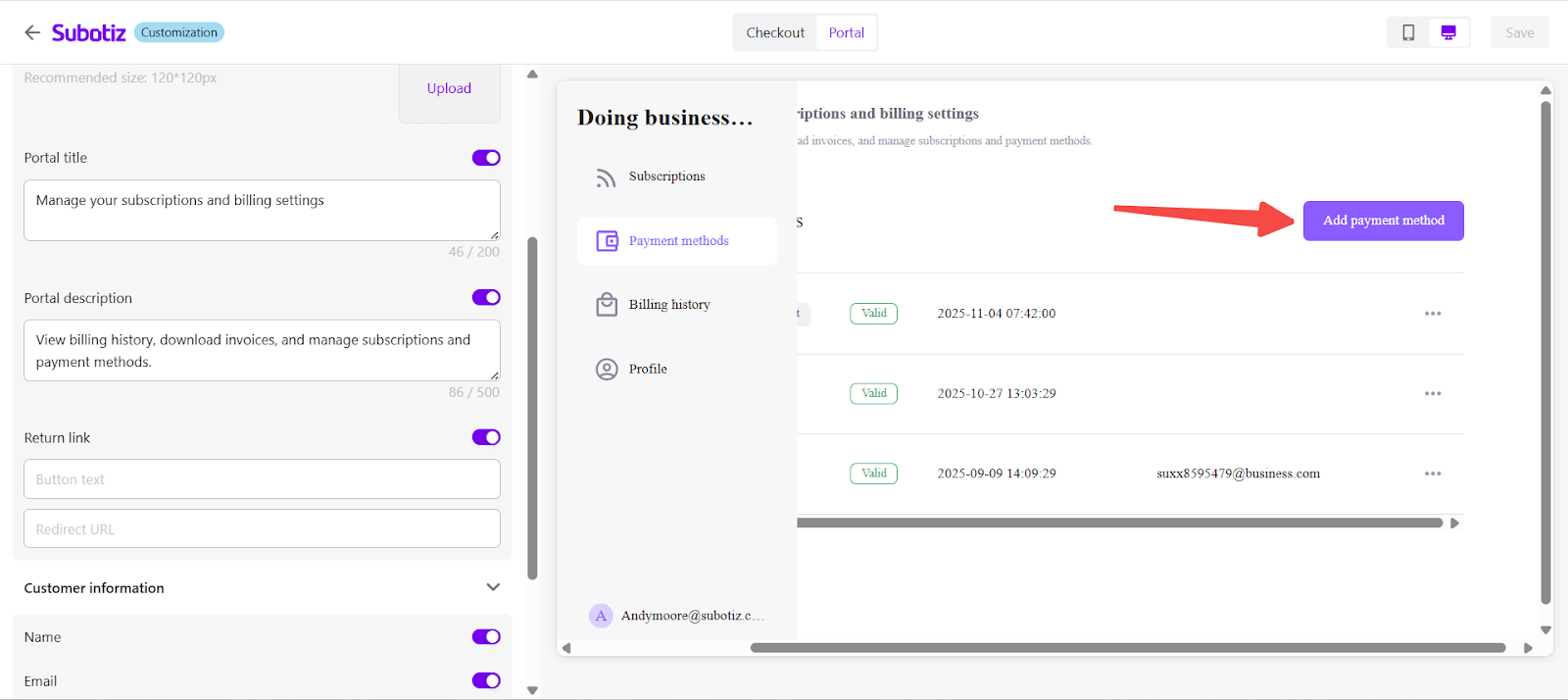Image resolution: width=1568 pixels, height=700 pixels.
Task: Click the Subscriptions feed icon in sidebar
Action: coord(607,177)
